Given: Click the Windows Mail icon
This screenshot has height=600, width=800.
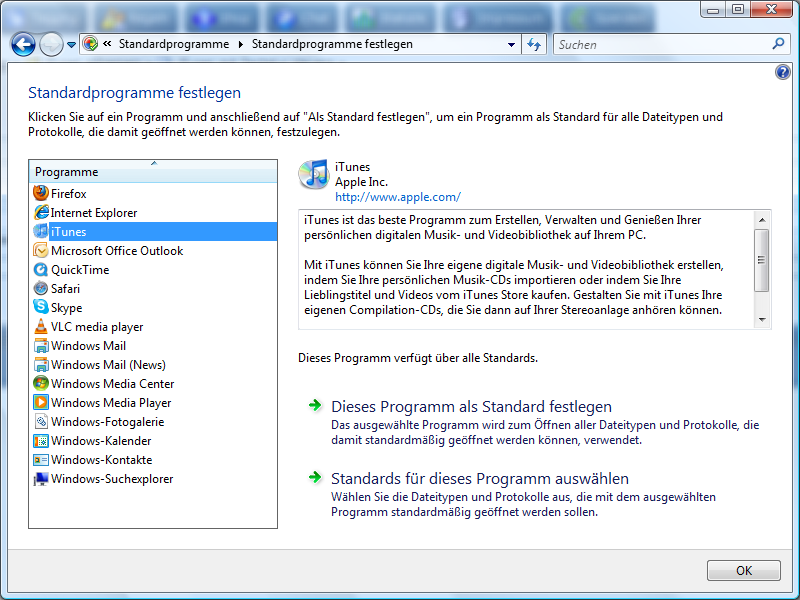Looking at the screenshot, I should [41, 345].
